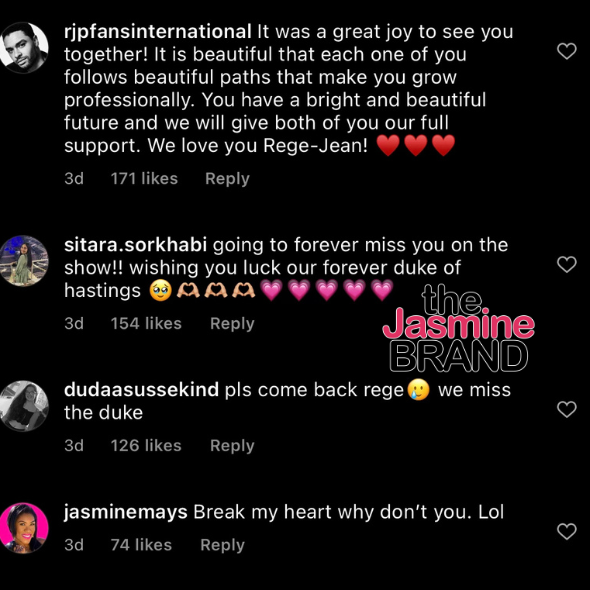Tap the heart next to dudaasussekind's comment

(567, 409)
